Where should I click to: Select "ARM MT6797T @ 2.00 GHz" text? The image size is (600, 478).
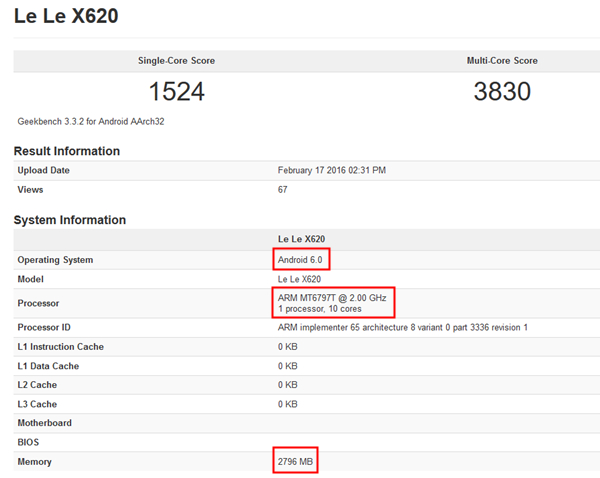332,298
